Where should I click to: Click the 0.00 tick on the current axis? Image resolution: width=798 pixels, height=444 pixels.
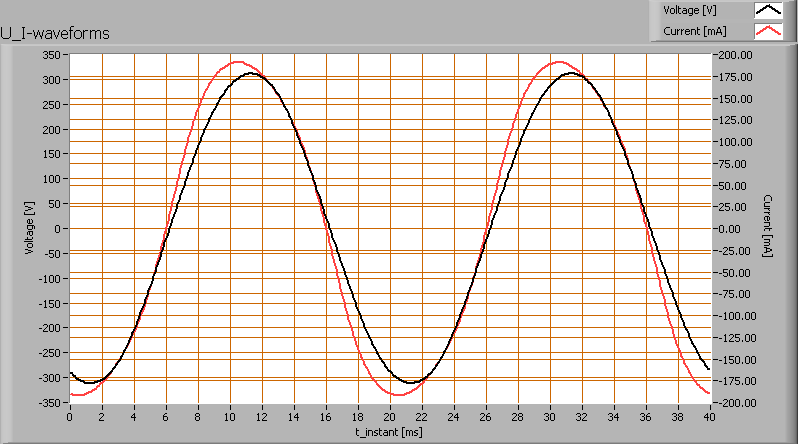735,229
